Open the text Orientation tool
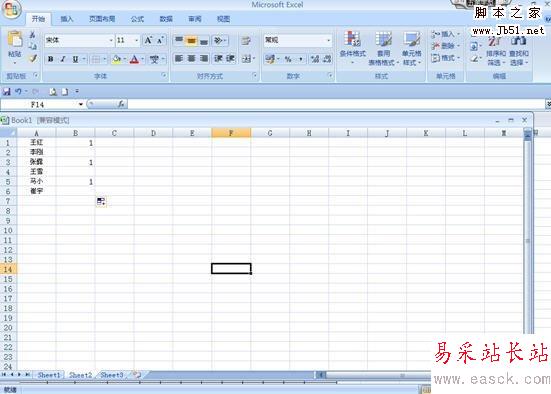Viewport: 551px width, 394px height. click(220, 40)
